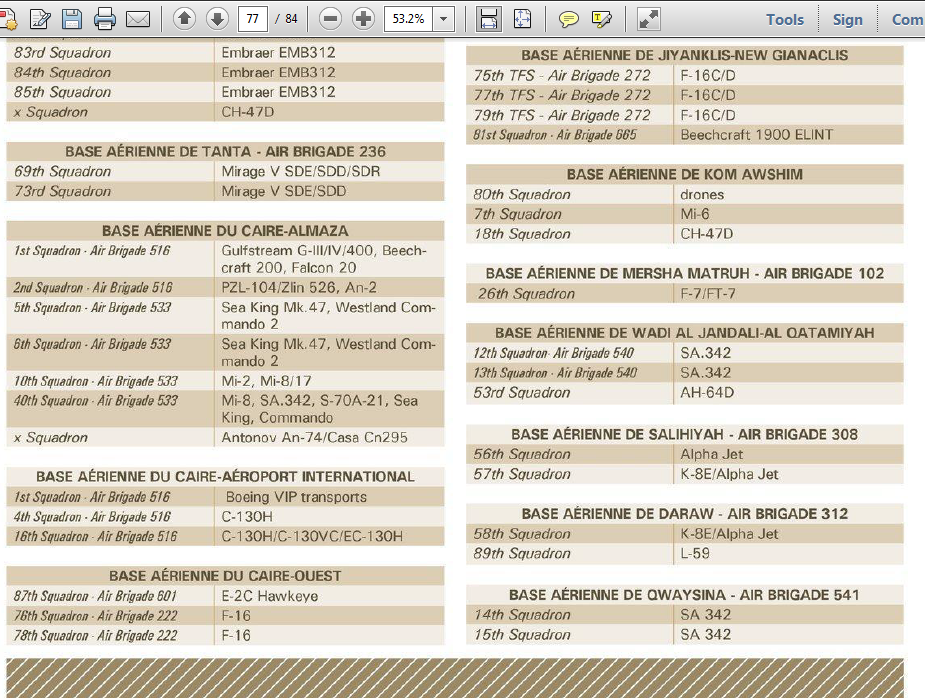Select "PZL-104/Zlin 526, An-2" cell
The width and height of the screenshot is (925, 698).
299,287
